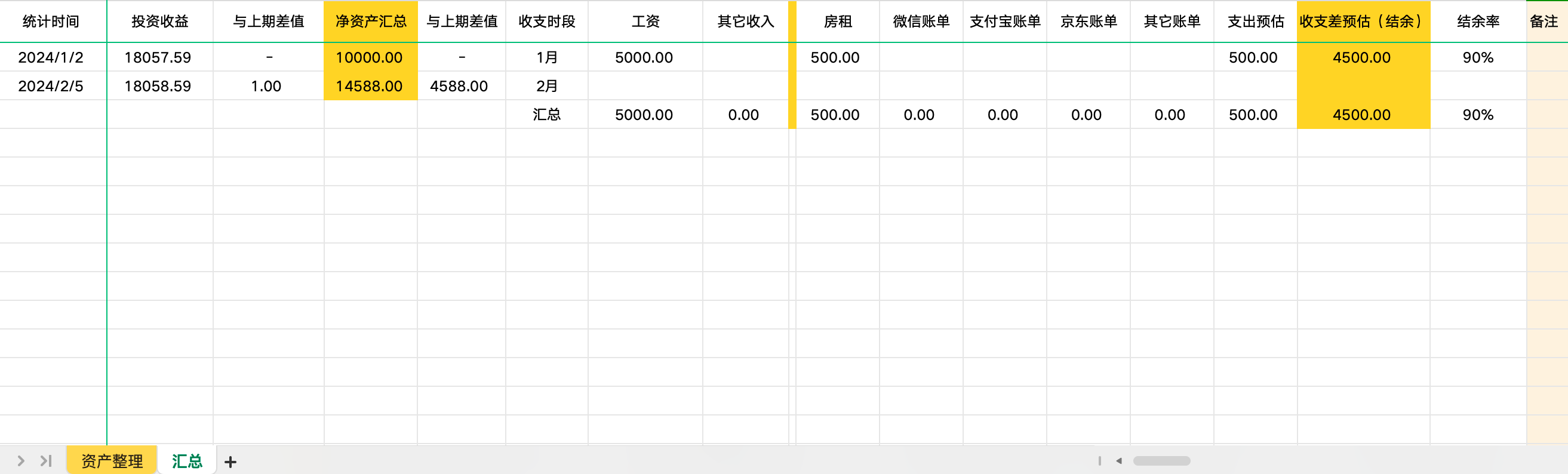Click the 统计时间 column header cell
Image resolution: width=1568 pixels, height=474 pixels.
pyautogui.click(x=51, y=22)
